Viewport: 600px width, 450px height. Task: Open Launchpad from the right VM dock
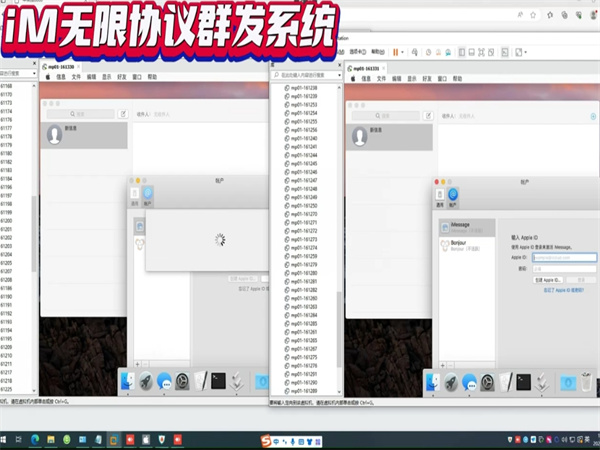pos(449,381)
